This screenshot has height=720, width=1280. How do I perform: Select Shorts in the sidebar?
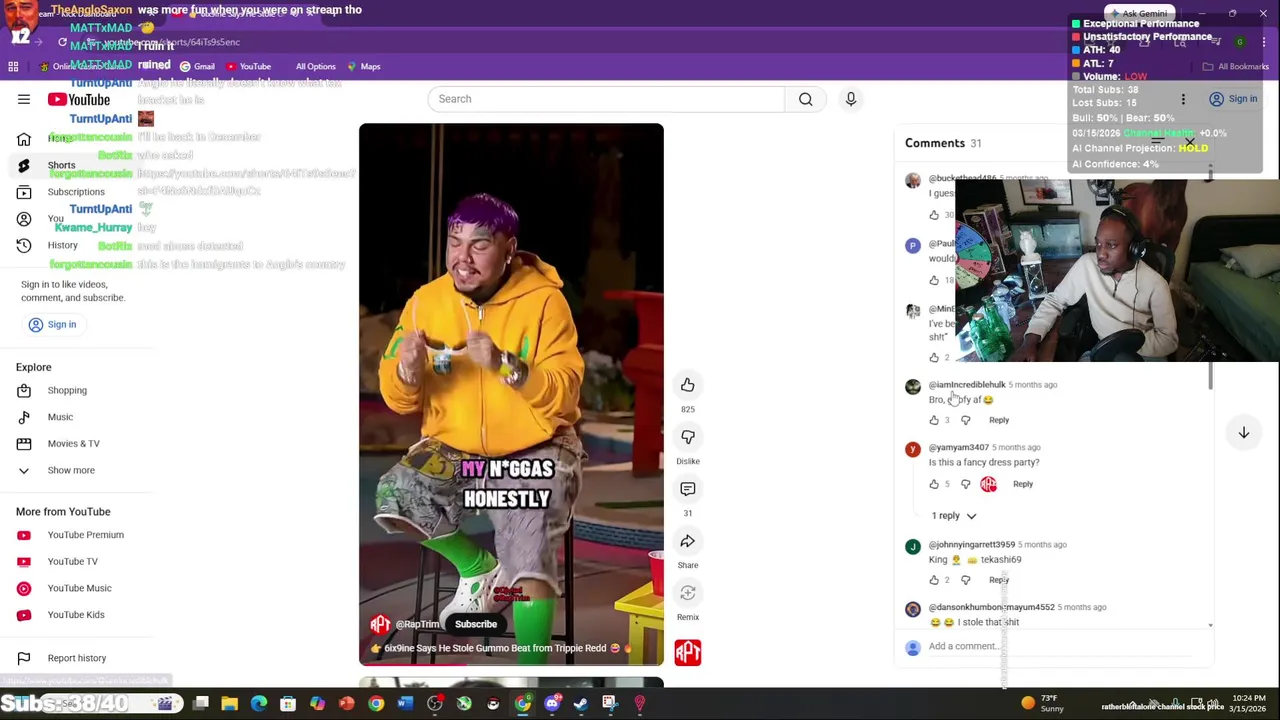61,165
